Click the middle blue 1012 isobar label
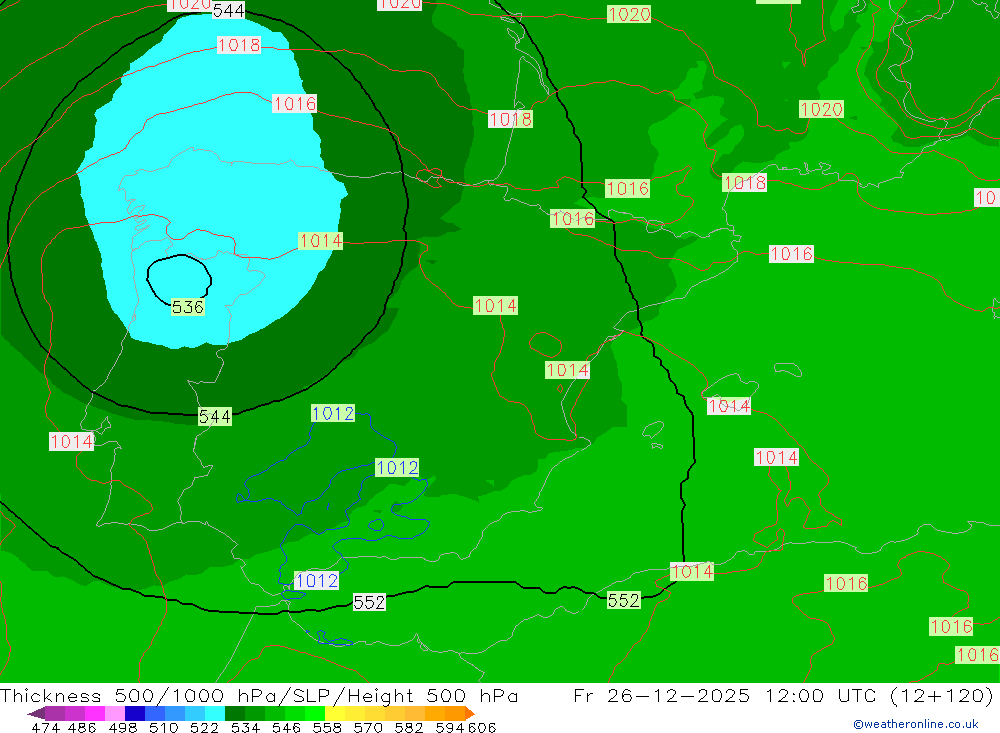Image resolution: width=1000 pixels, height=733 pixels. pos(397,468)
